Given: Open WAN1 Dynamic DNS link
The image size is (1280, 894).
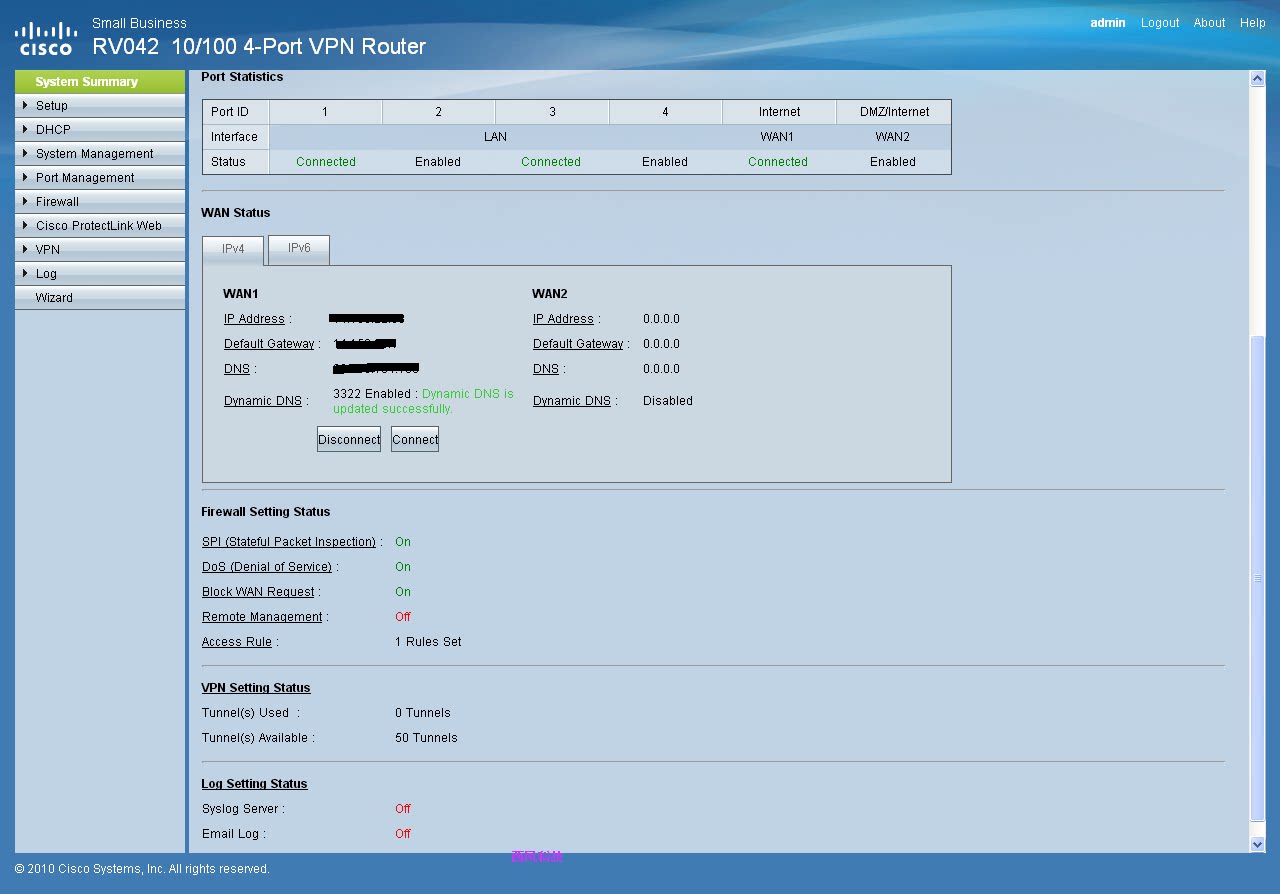Looking at the screenshot, I should (x=263, y=401).
